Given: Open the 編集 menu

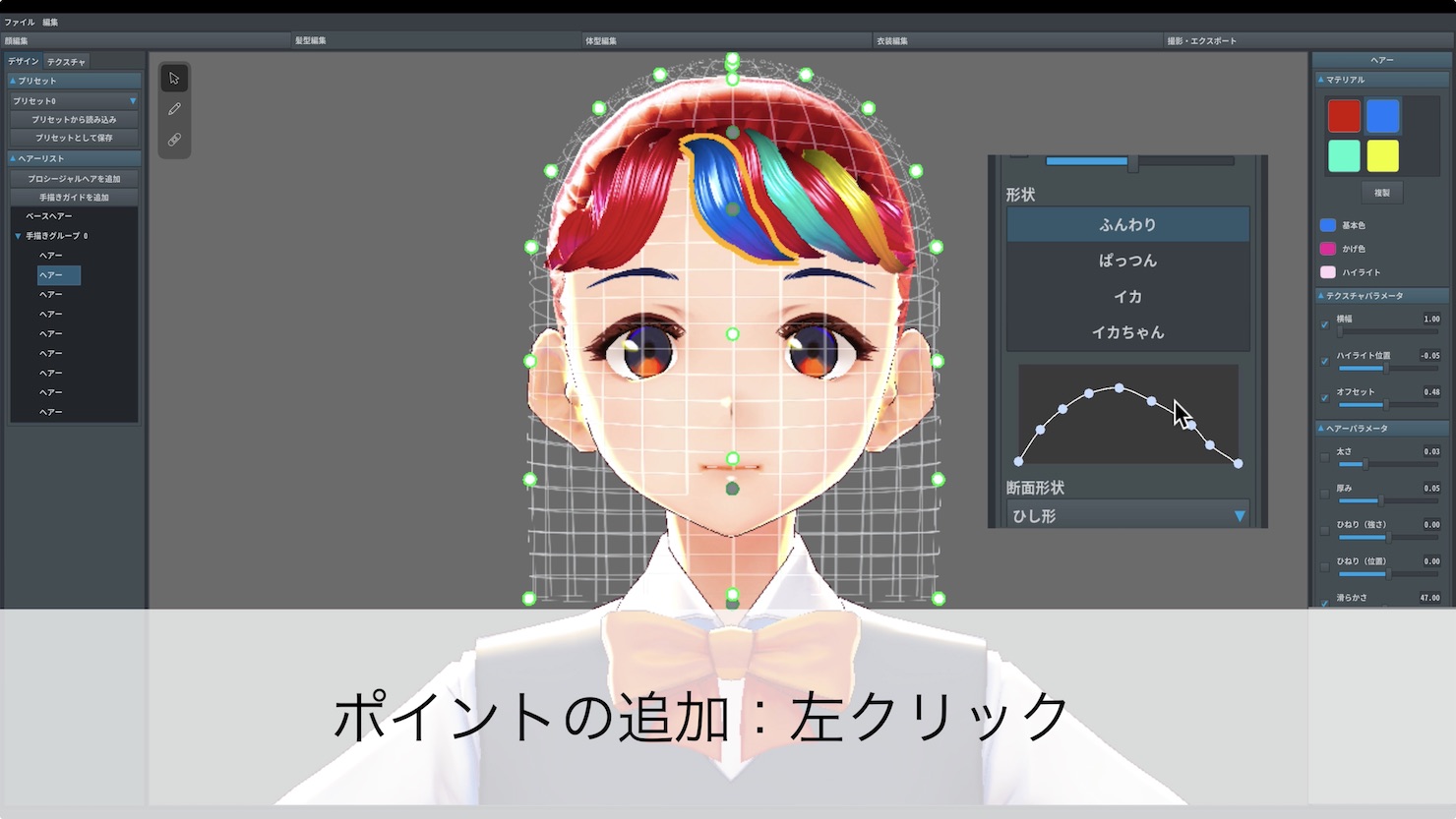Looking at the screenshot, I should [50, 22].
